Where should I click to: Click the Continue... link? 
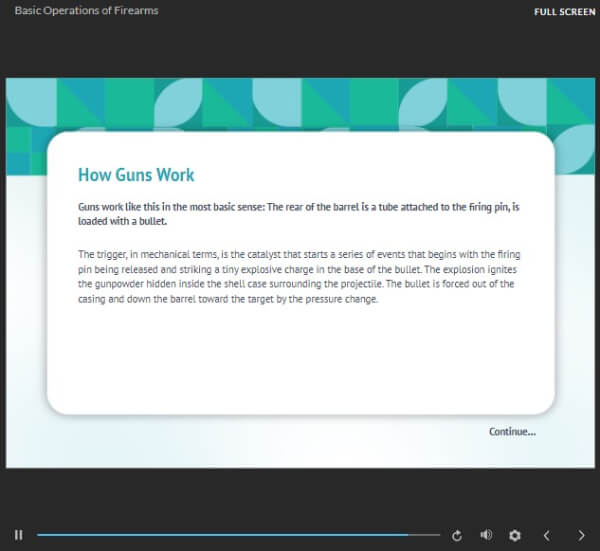512,432
